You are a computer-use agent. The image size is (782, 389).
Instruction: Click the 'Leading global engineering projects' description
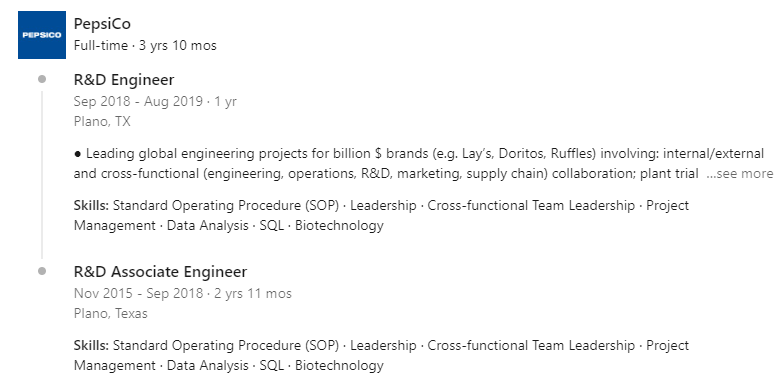click(423, 164)
